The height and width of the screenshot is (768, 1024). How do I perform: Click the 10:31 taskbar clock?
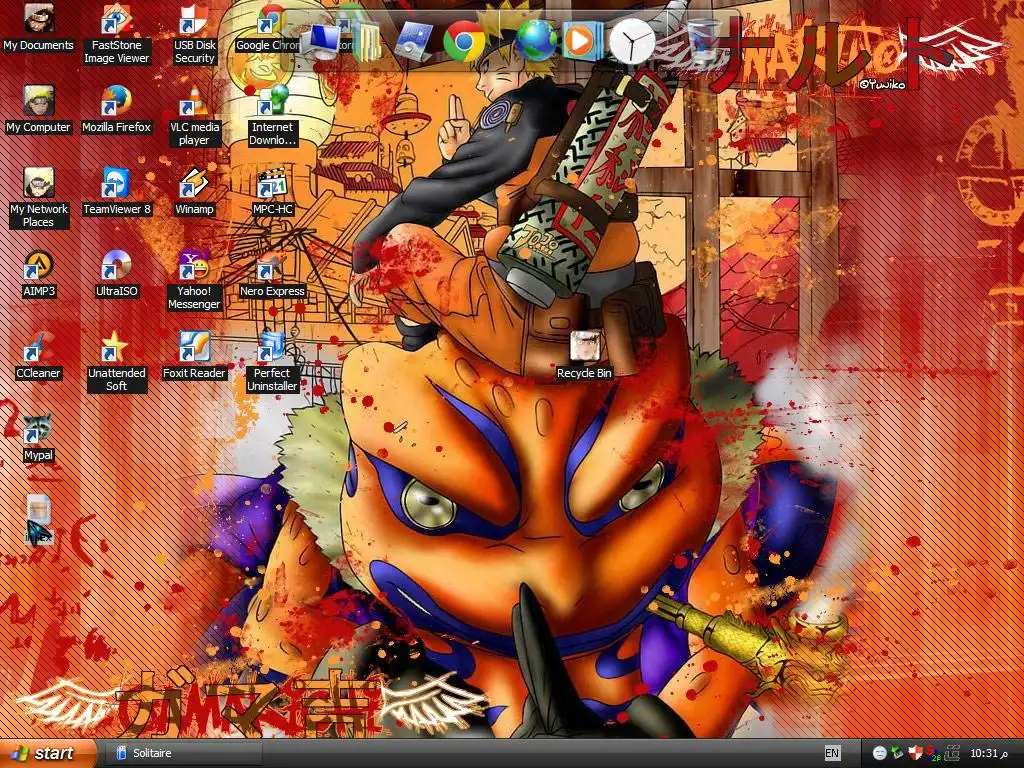(989, 754)
